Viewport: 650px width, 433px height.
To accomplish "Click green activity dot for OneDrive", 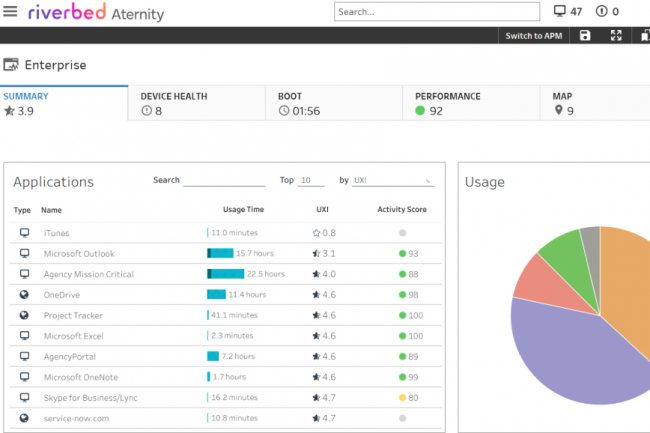I will click(402, 295).
